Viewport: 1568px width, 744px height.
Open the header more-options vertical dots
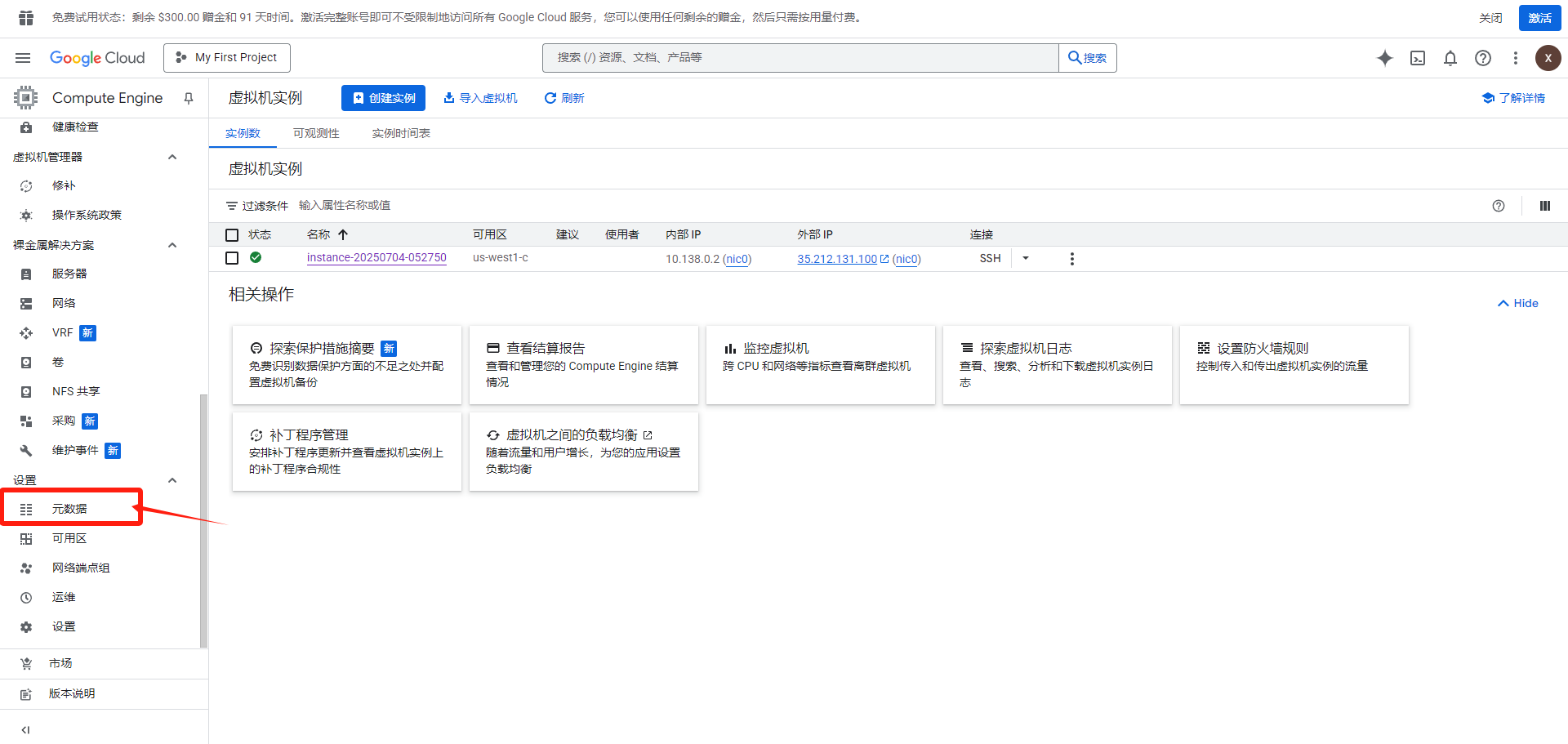(x=1516, y=58)
